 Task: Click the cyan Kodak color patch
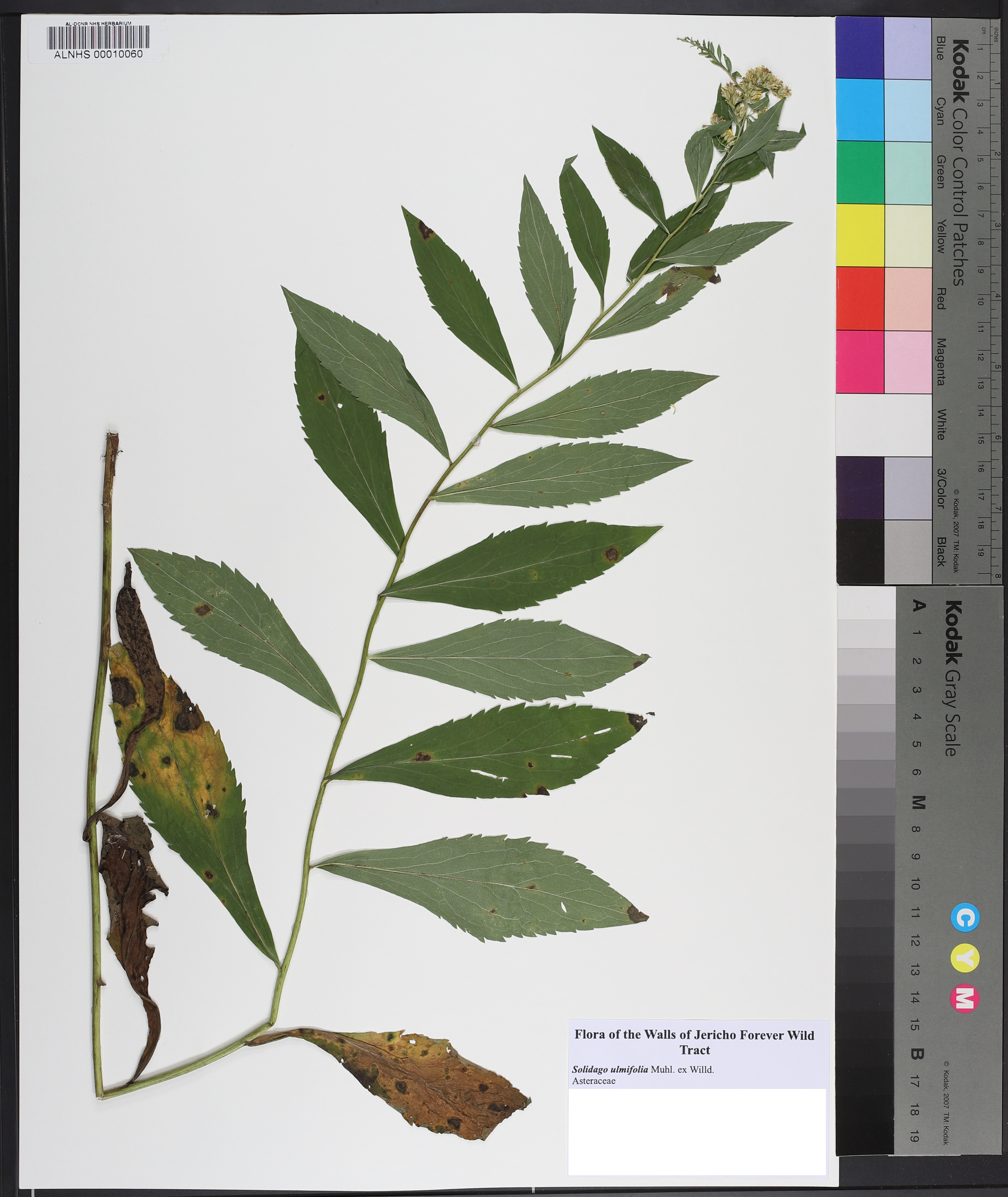(x=860, y=110)
